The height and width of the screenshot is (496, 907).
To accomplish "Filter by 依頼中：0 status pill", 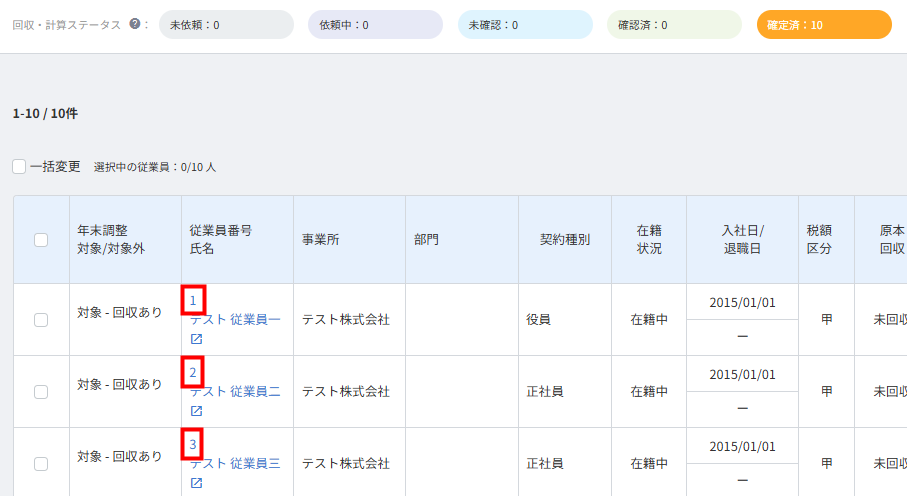I will tap(375, 25).
